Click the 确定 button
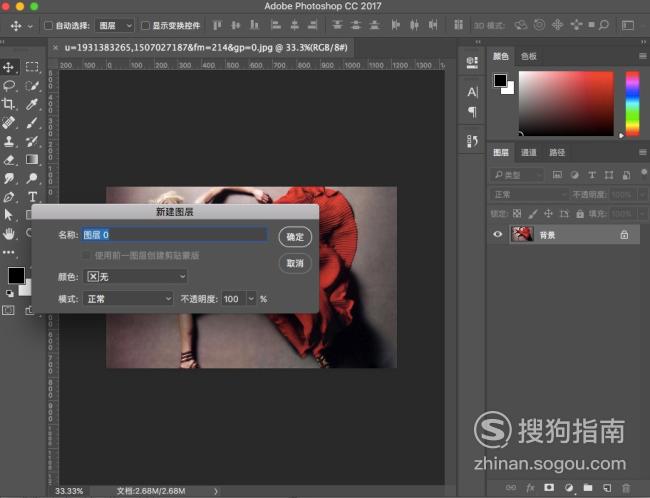 [x=295, y=237]
